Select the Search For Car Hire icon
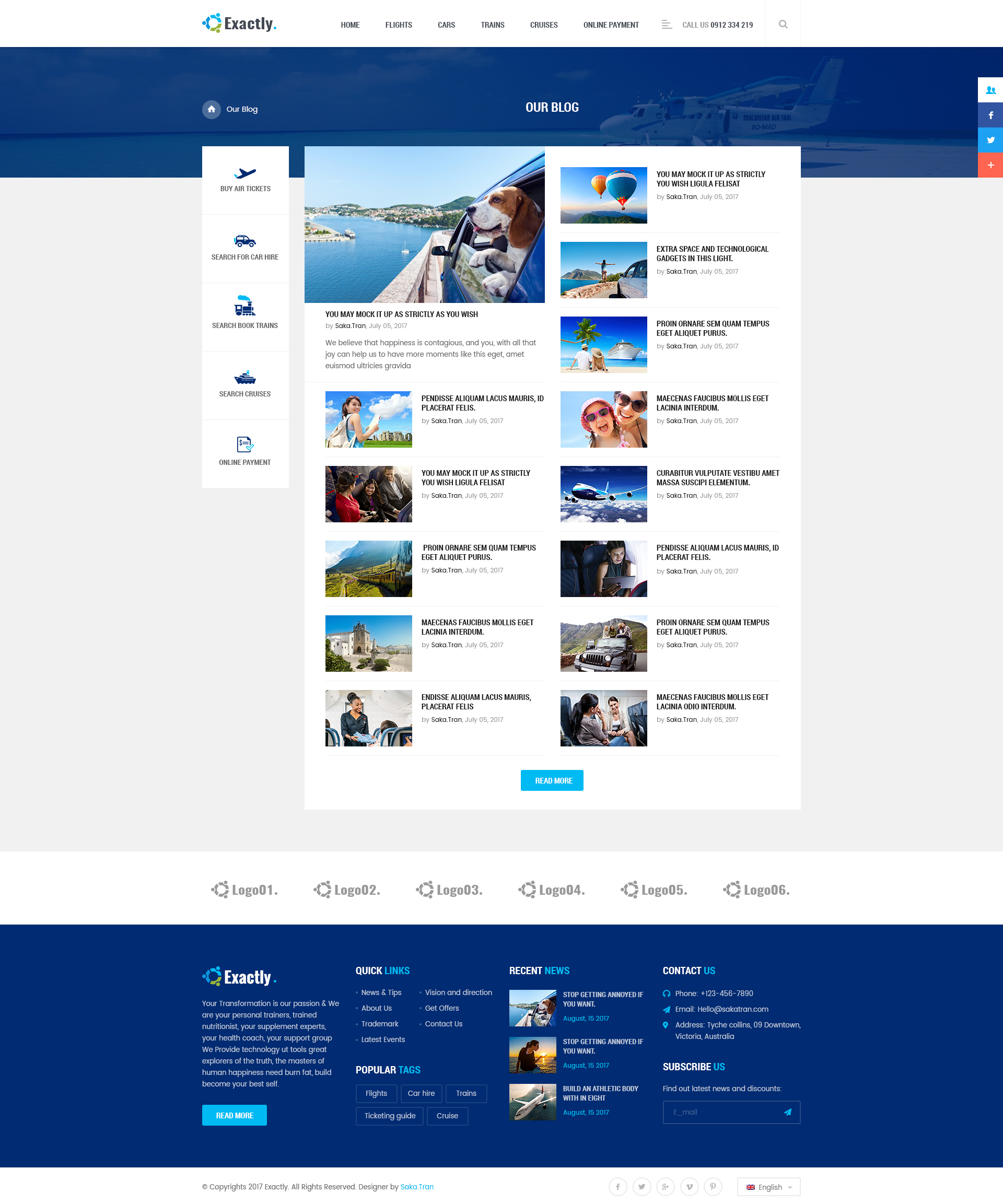Viewport: 1003px width, 1204px height. click(245, 241)
